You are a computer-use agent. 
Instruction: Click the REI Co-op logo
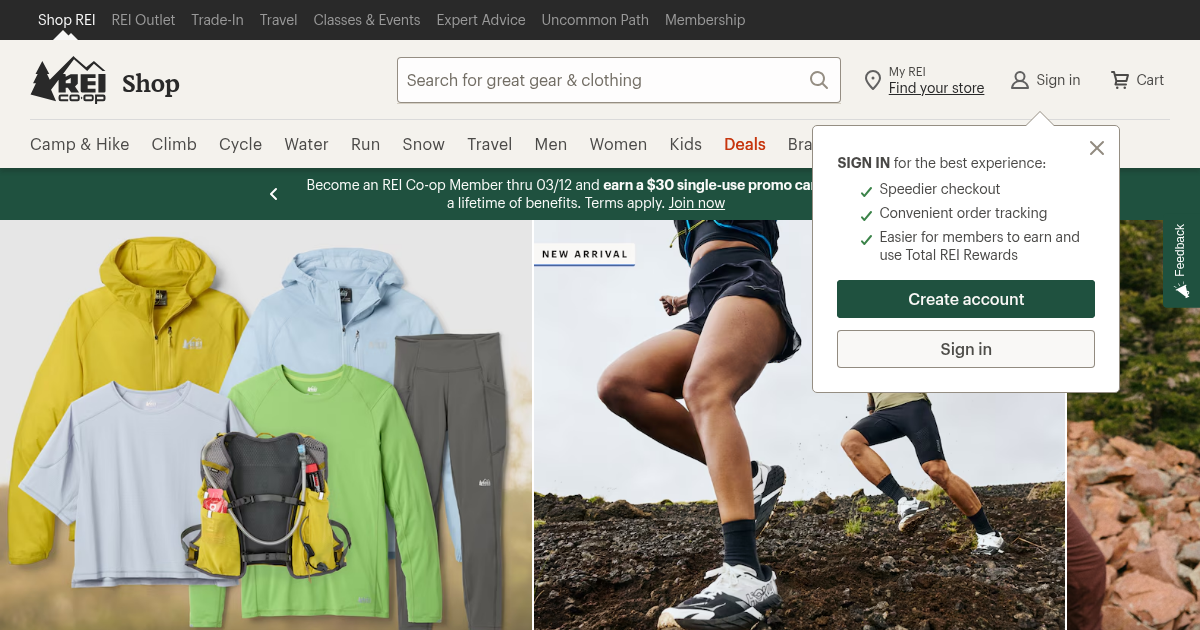coord(68,80)
